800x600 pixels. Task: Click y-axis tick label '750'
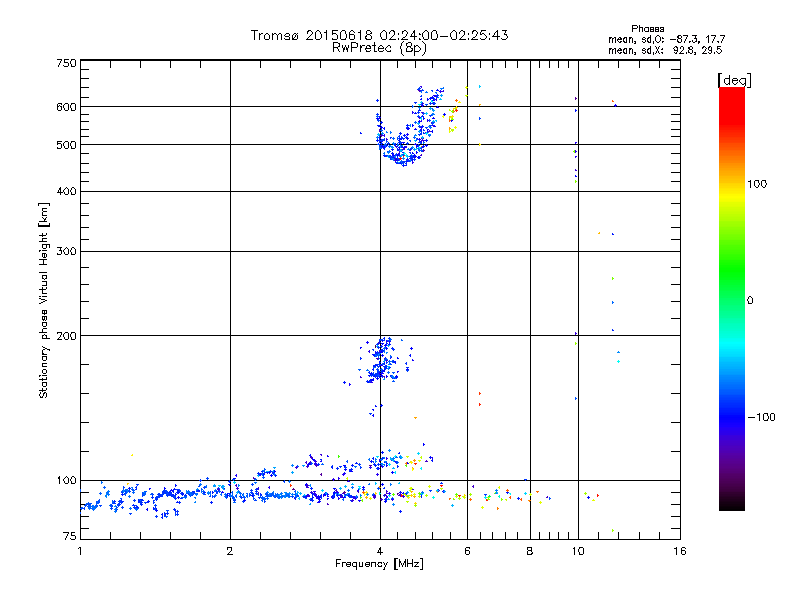(66, 63)
